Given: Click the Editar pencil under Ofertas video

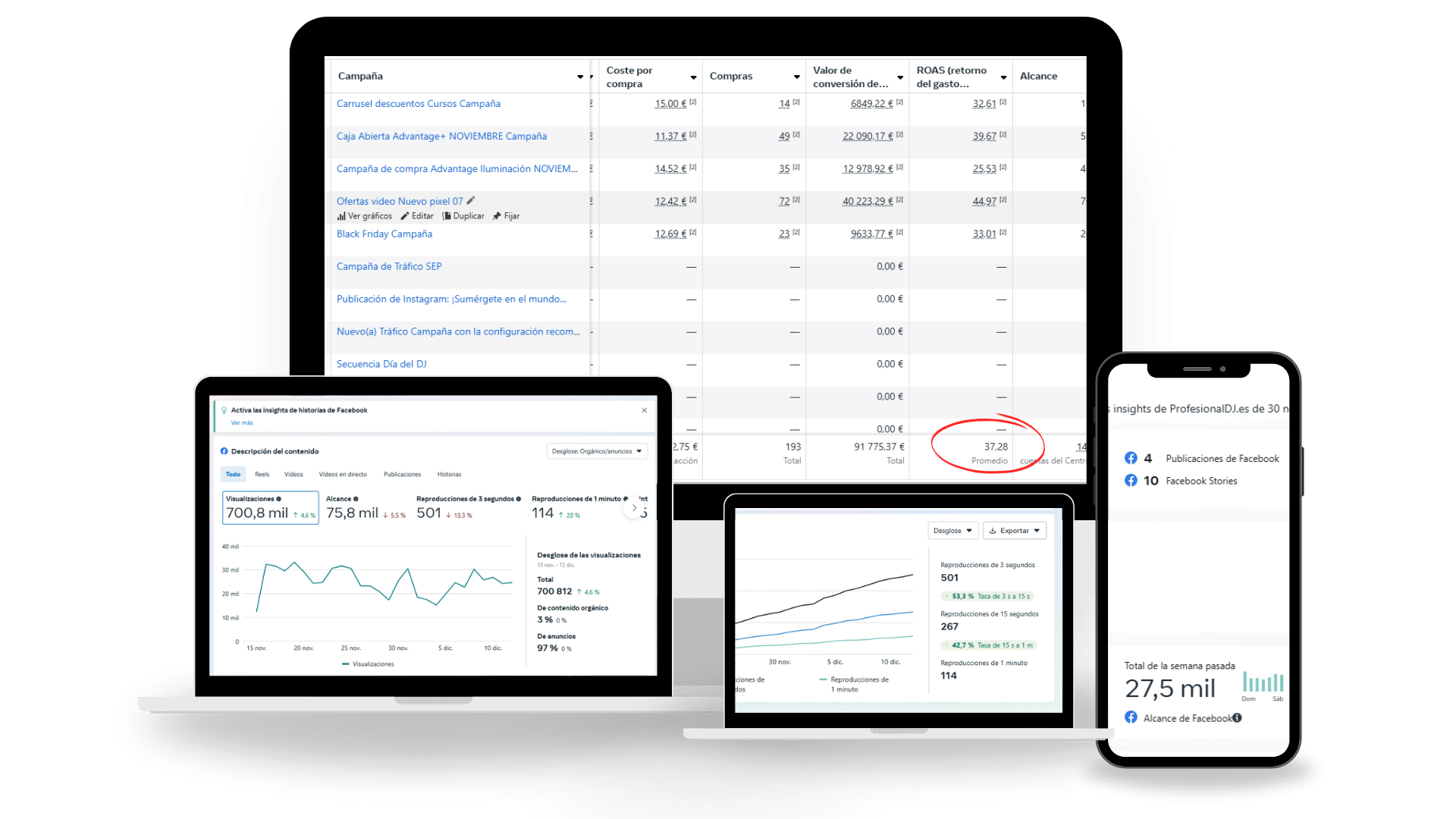Looking at the screenshot, I should (x=405, y=216).
